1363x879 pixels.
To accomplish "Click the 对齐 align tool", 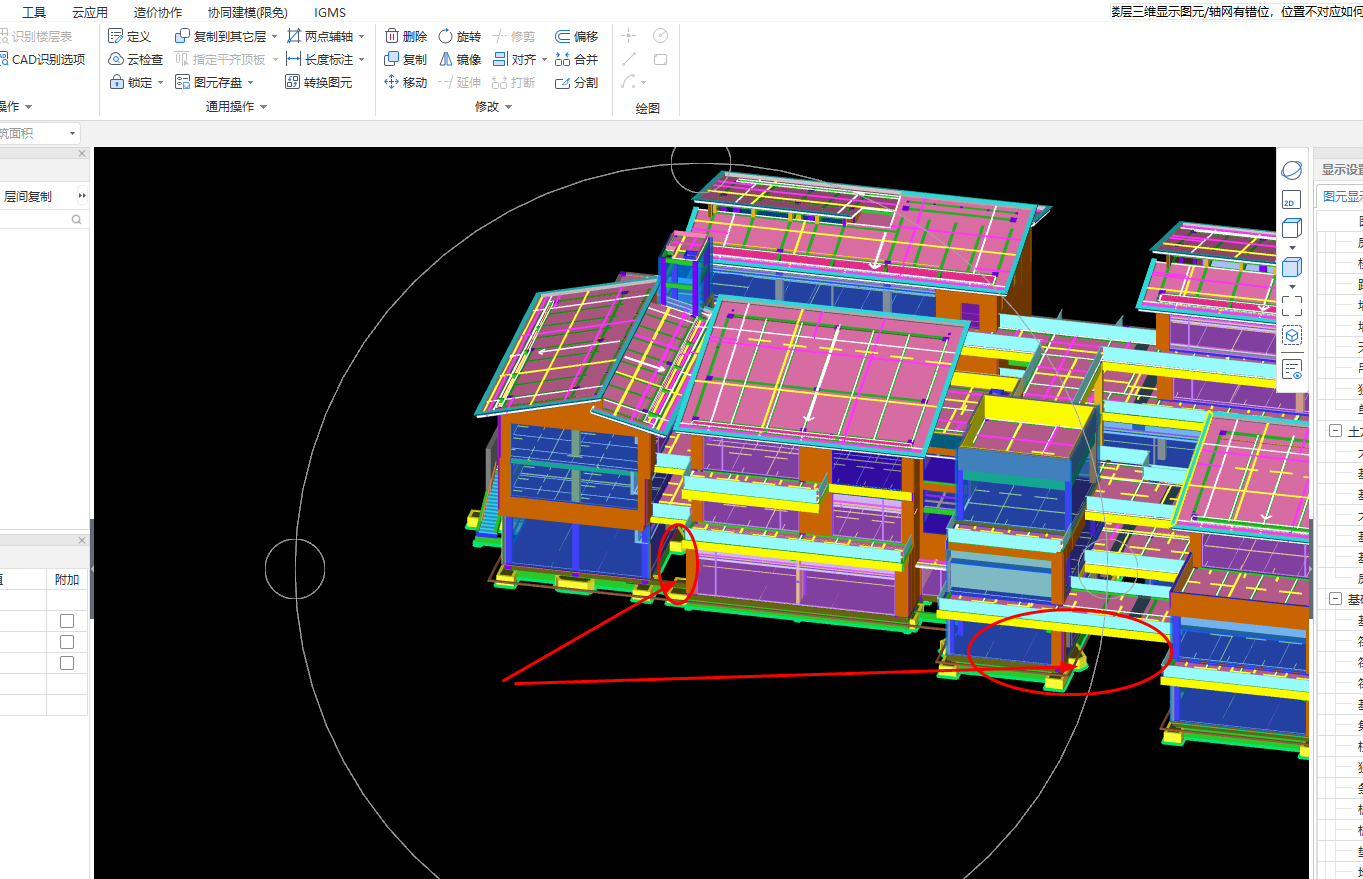I will (x=514, y=59).
